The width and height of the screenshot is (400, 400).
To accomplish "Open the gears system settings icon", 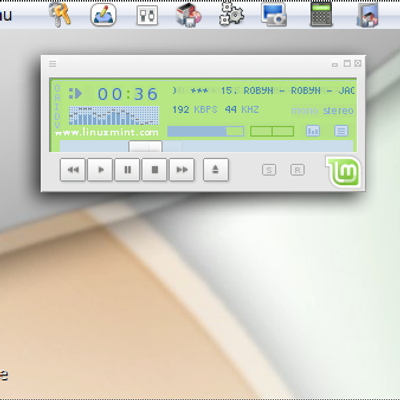I will (232, 14).
